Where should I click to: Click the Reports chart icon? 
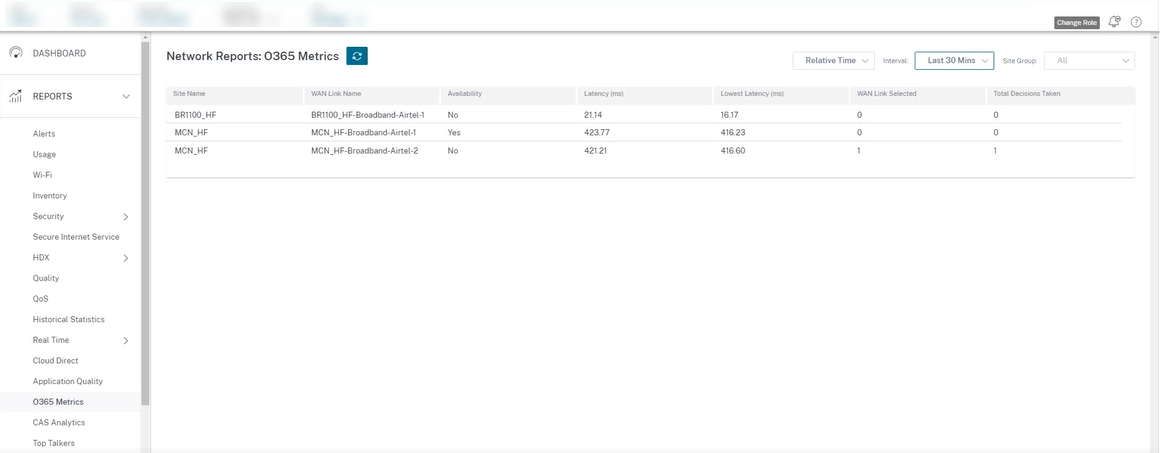[x=16, y=96]
